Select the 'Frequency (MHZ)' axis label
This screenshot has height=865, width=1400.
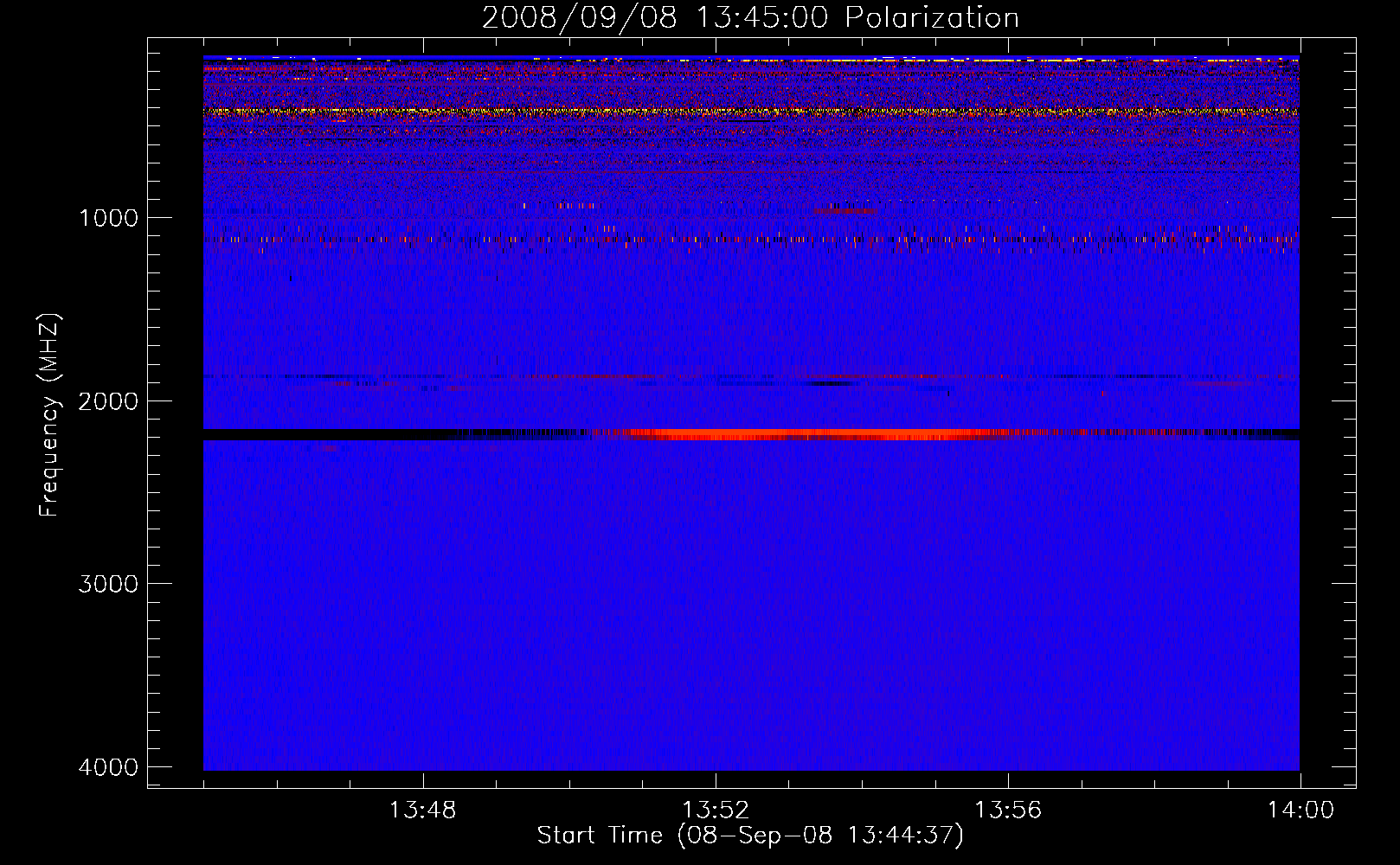point(50,415)
